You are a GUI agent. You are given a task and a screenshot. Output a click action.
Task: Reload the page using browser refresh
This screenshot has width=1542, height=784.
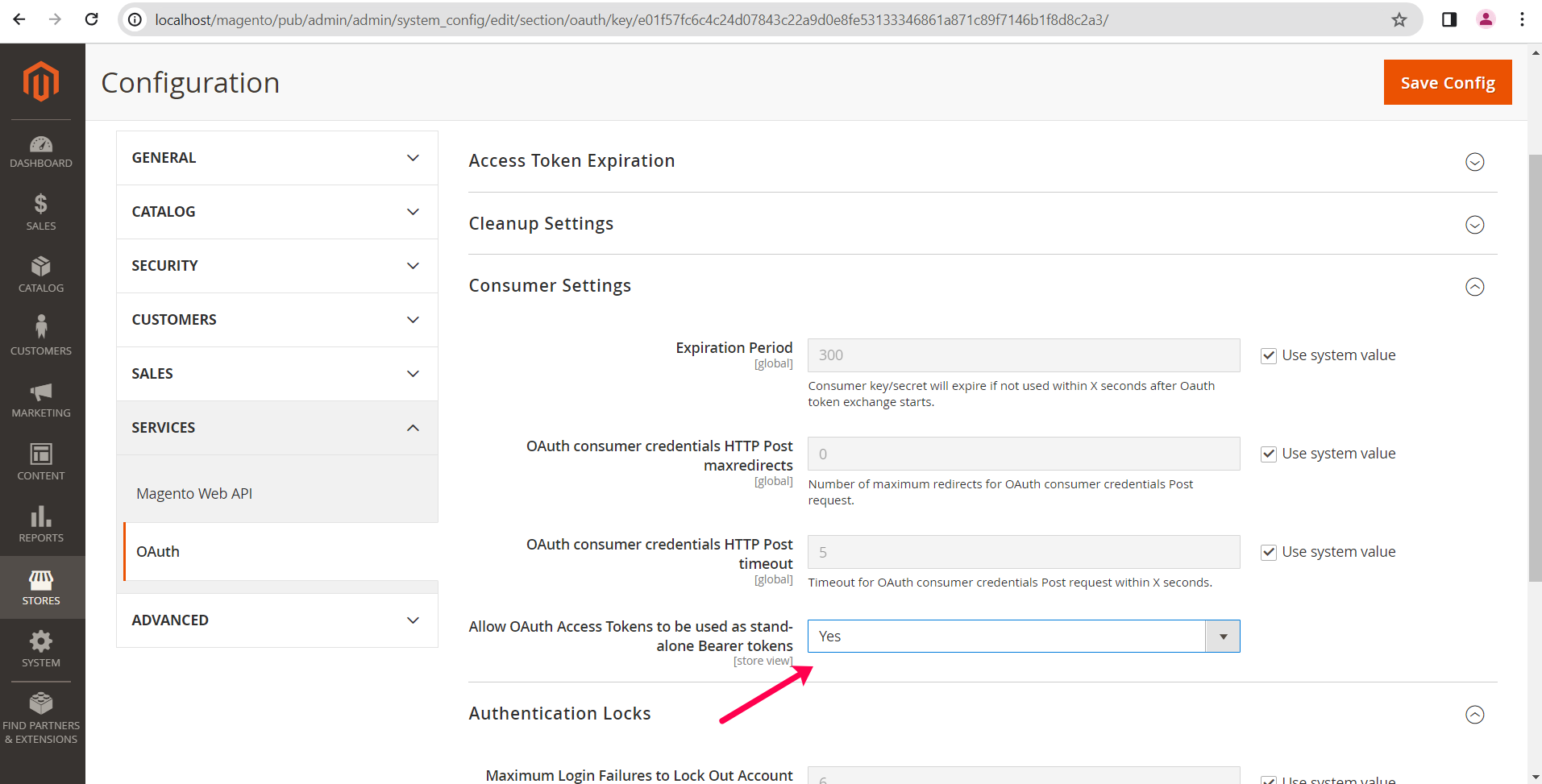pyautogui.click(x=92, y=19)
